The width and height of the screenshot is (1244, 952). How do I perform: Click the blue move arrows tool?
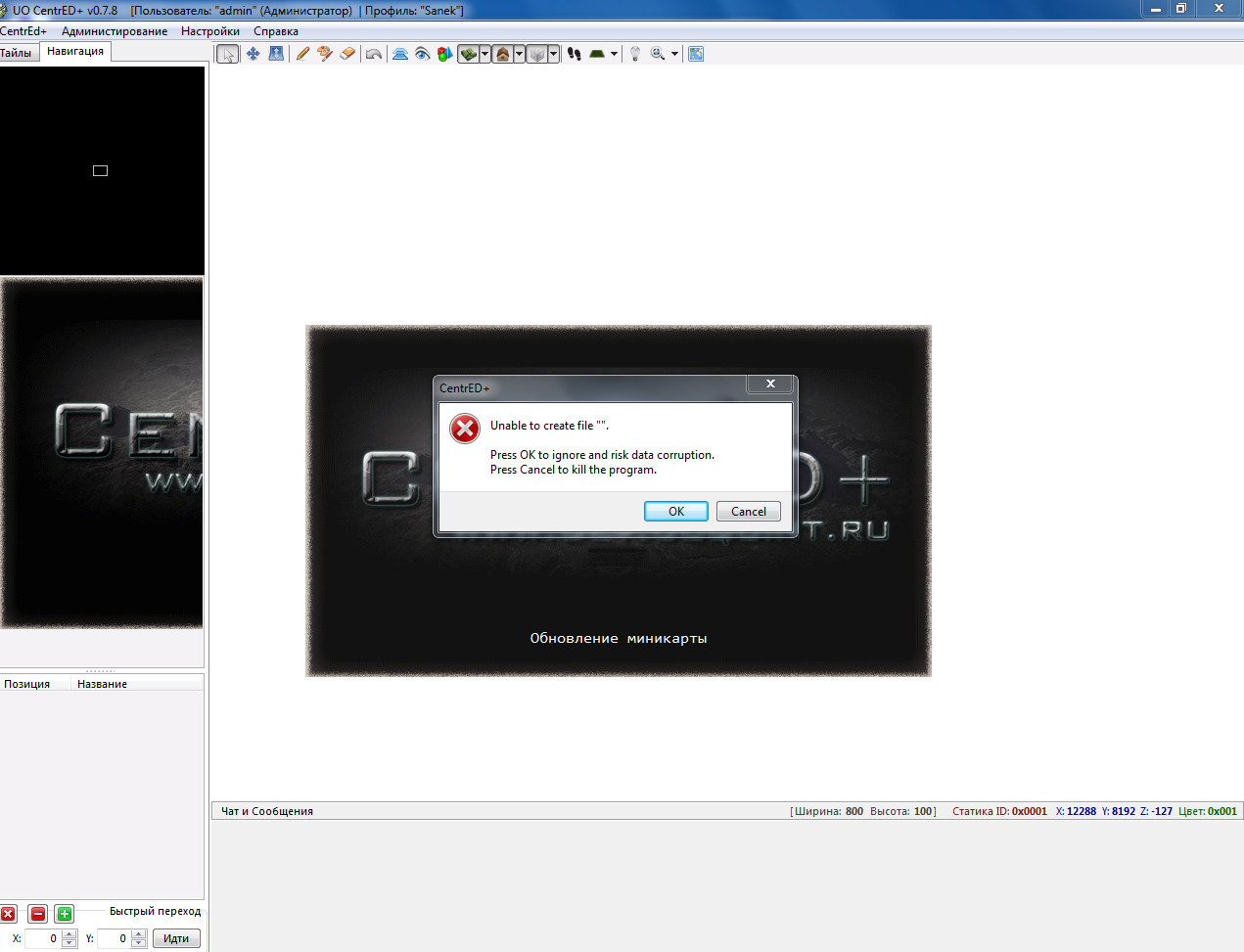253,54
